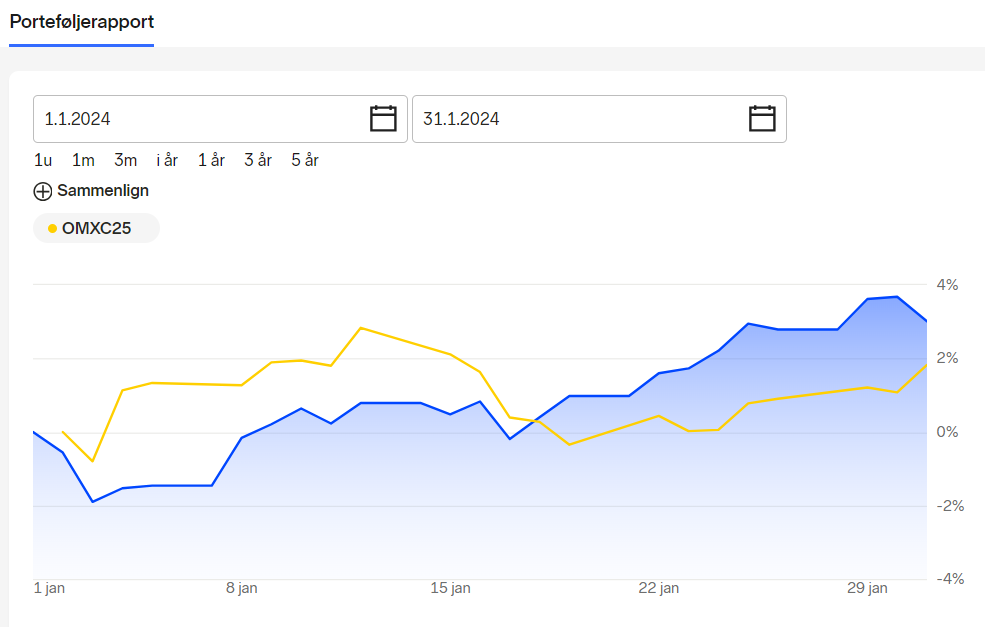Click the plus icon beside Sammenlign
The image size is (985, 627).
click(43, 192)
